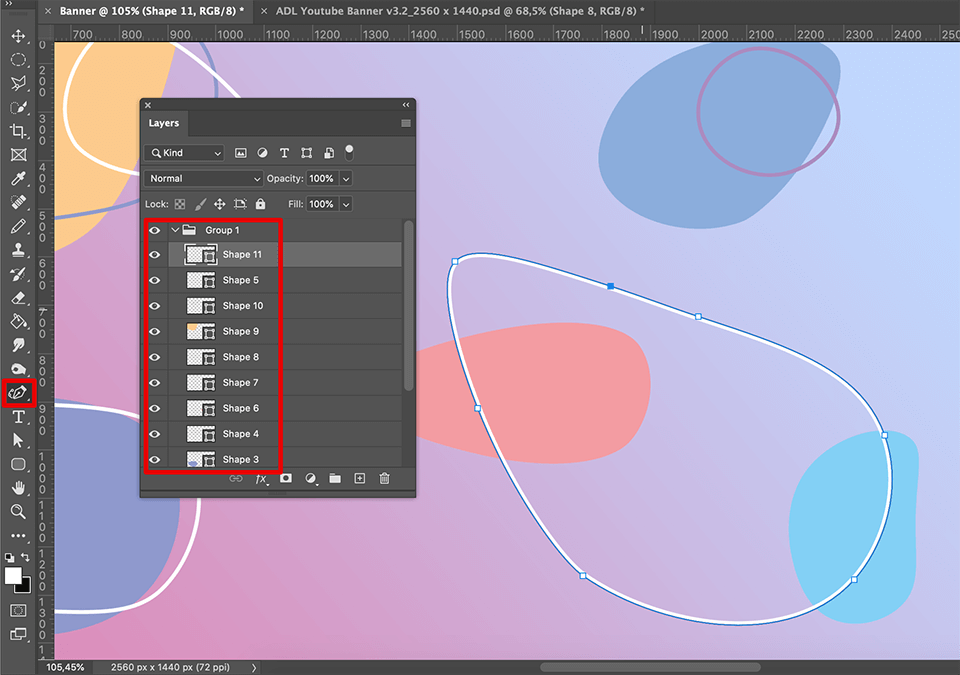
Task: Click the Fill percentage field
Action: [321, 204]
